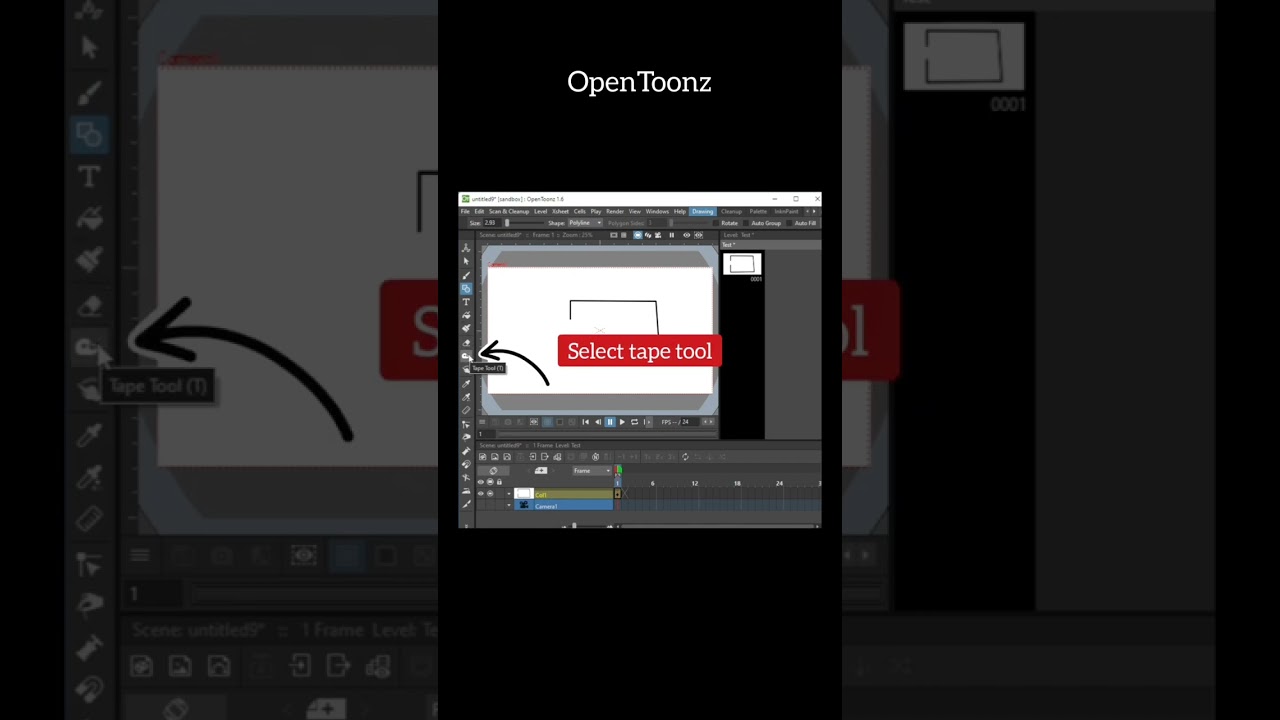Switch to the Cleanup room tab

tap(731, 211)
